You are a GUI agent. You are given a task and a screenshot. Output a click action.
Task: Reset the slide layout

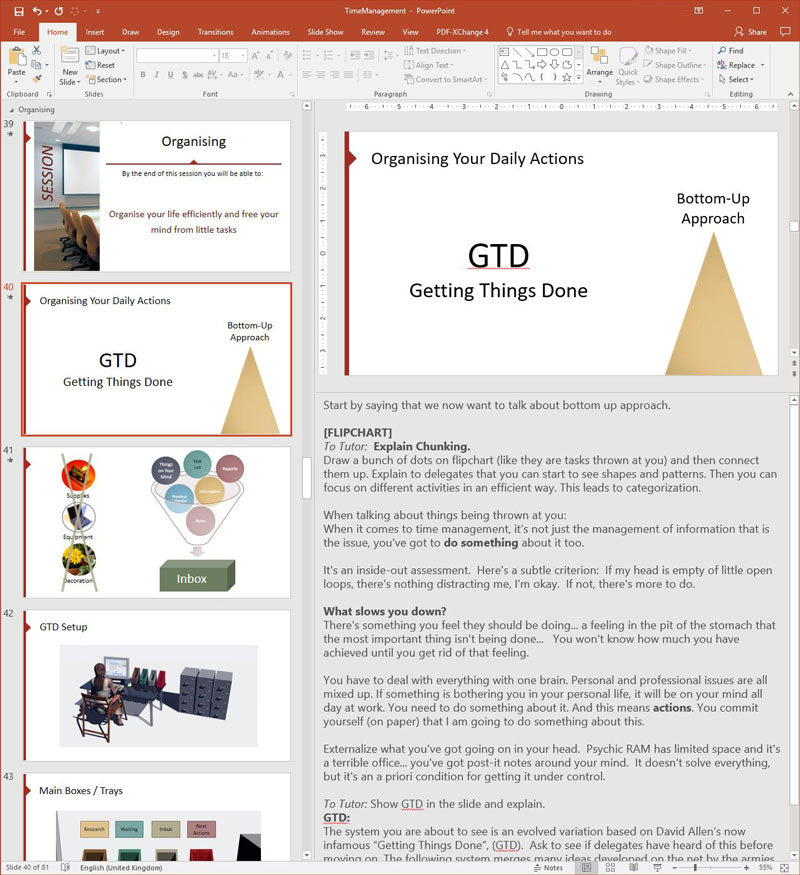(100, 65)
